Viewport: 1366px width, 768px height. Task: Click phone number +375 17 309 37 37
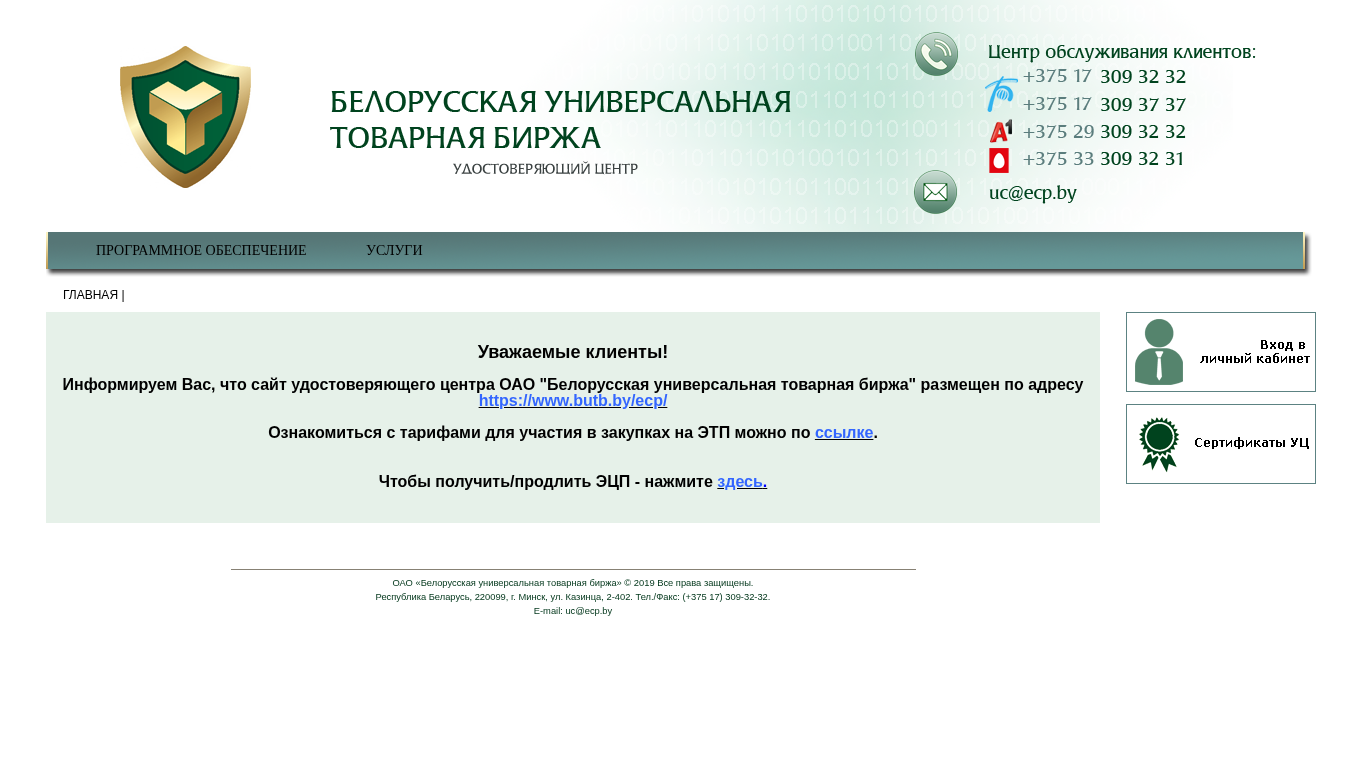point(1104,104)
